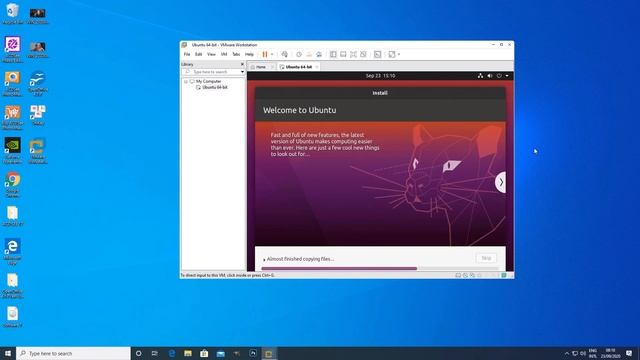Viewport: 640px width, 360px height.
Task: Open Microsoft Edge from the taskbar
Action: click(x=171, y=353)
